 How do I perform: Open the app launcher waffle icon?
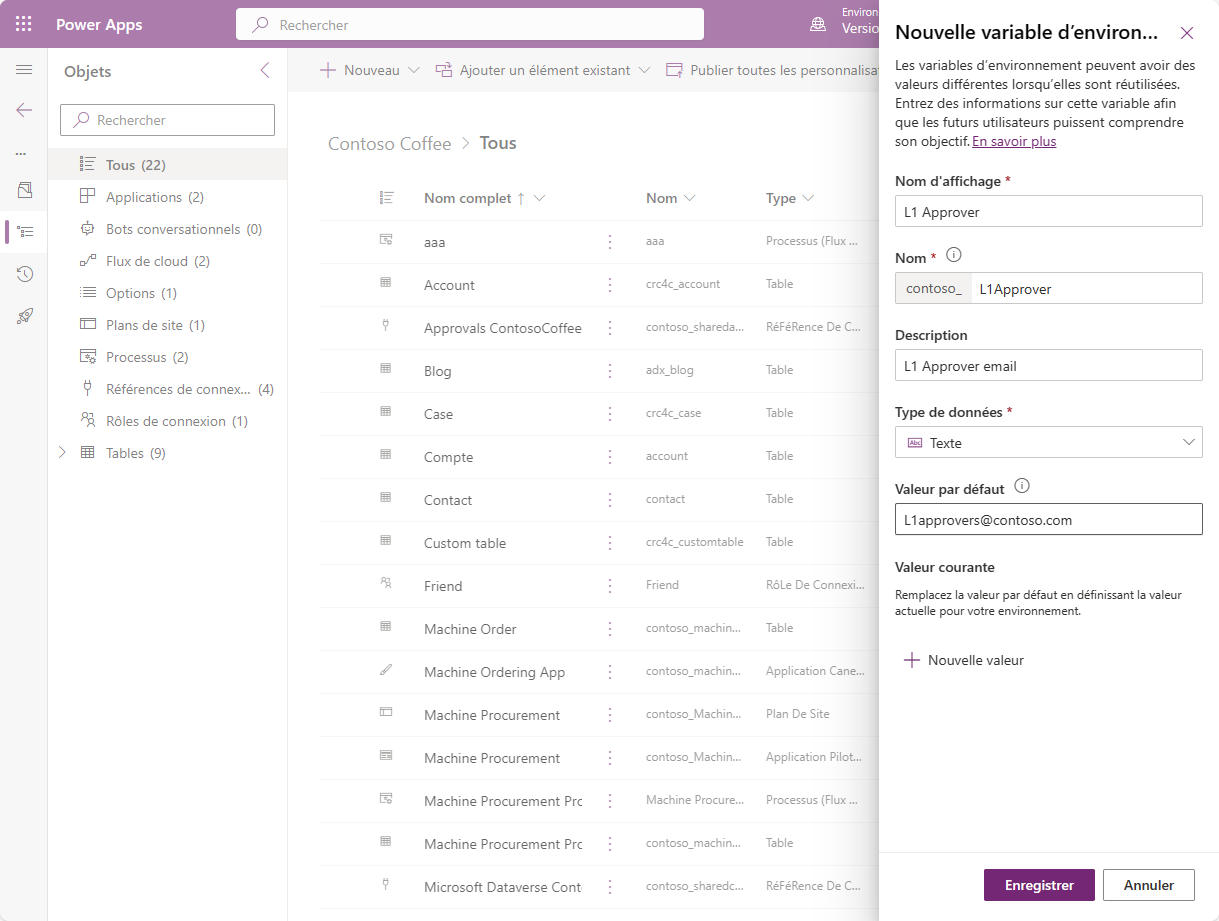click(x=24, y=24)
